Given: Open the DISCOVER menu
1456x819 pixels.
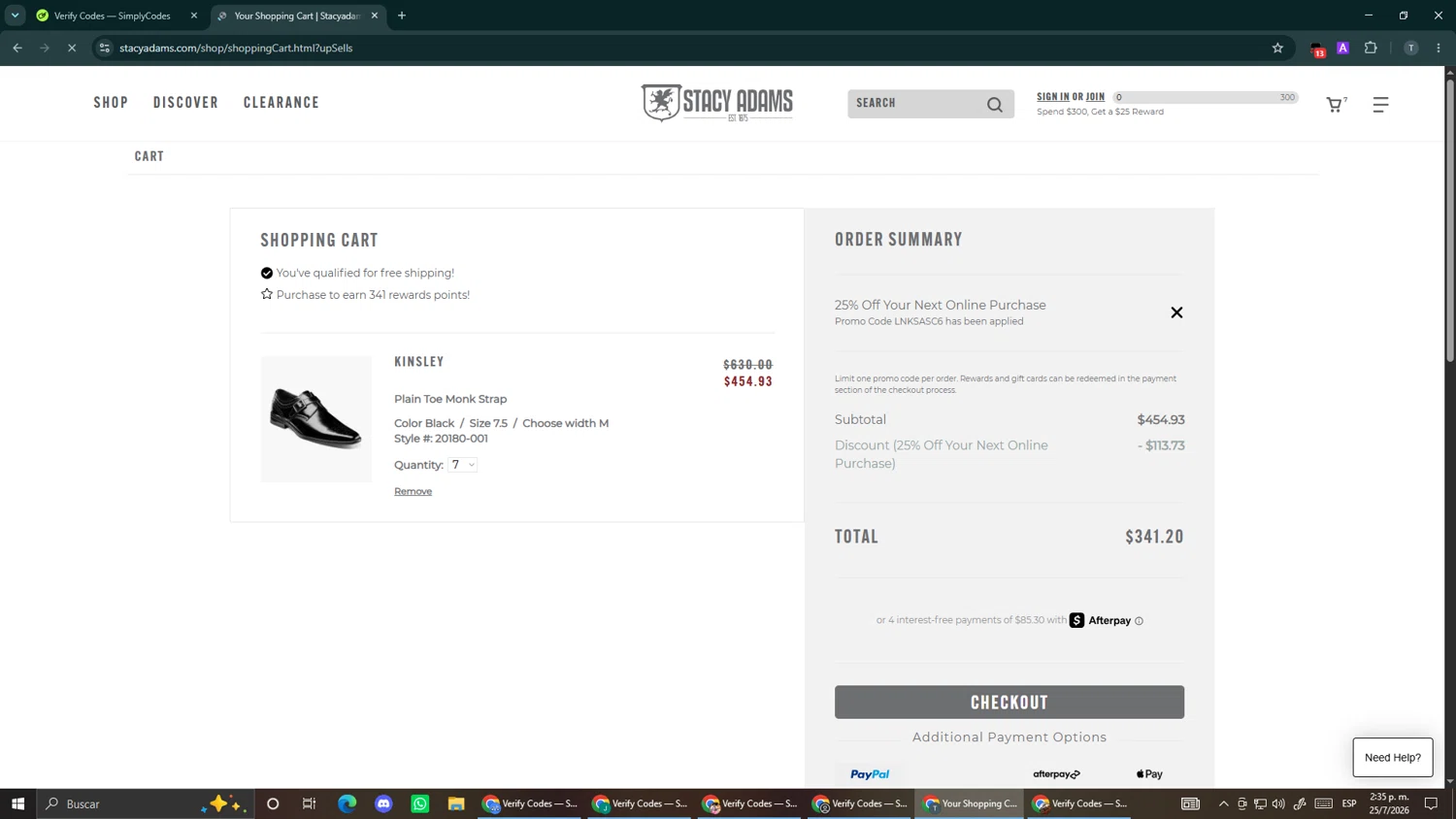Looking at the screenshot, I should coord(185,103).
